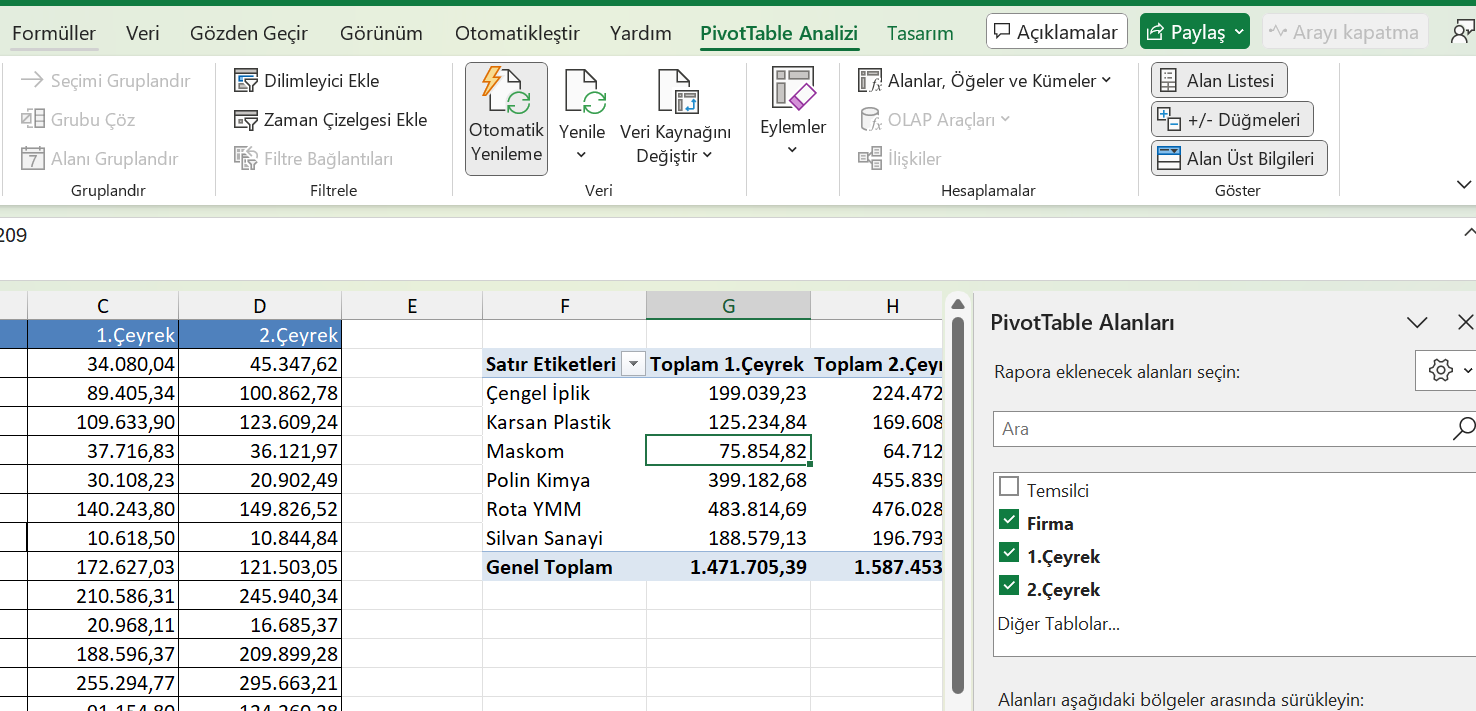Check the Temsilci field checkbox

click(x=1009, y=488)
